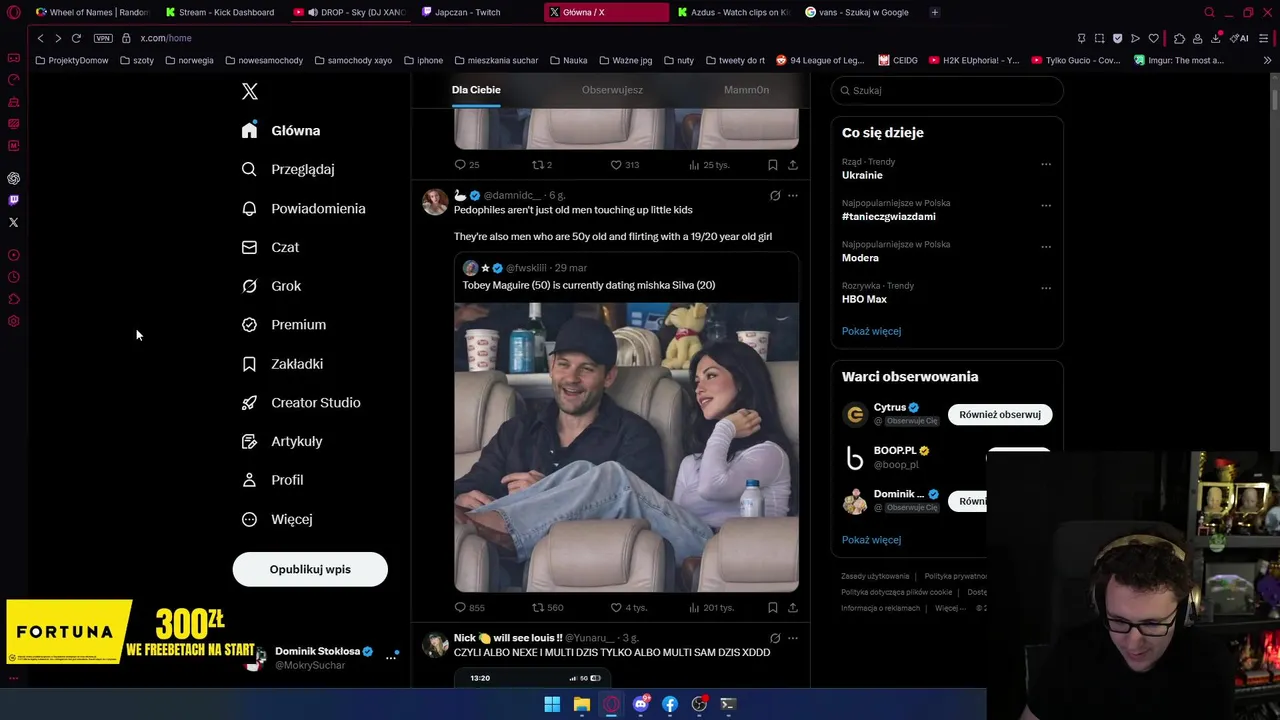Bookmark the top post with 313 likes
The height and width of the screenshot is (720, 1280).
click(x=773, y=165)
